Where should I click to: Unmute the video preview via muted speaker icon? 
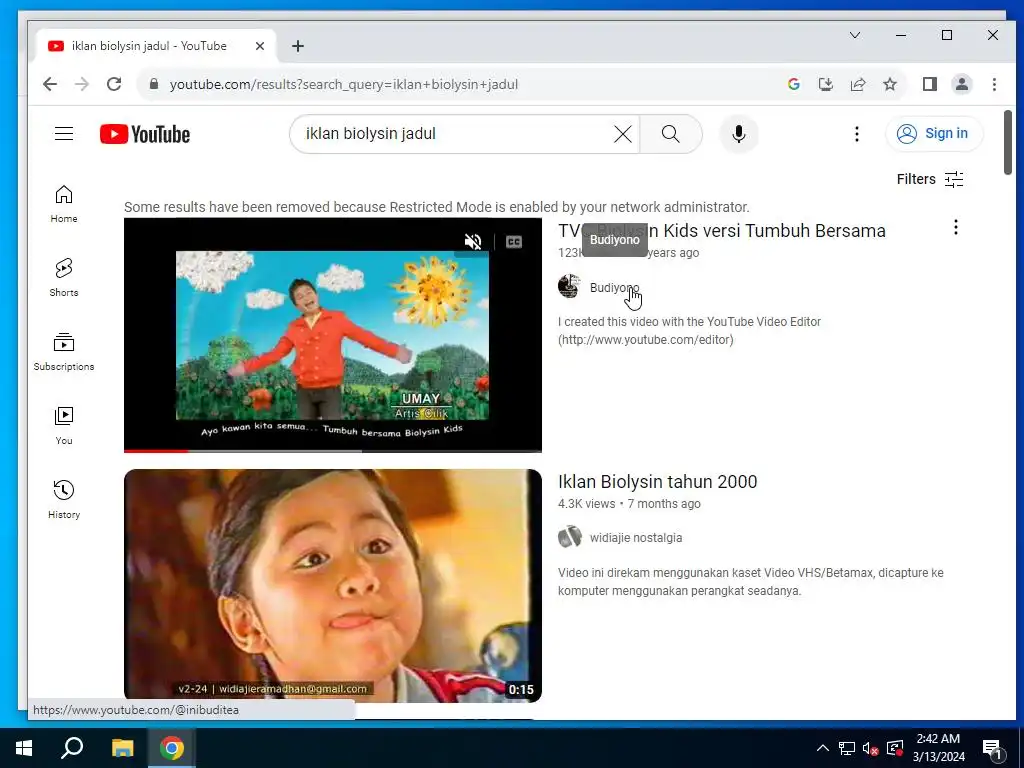[473, 242]
